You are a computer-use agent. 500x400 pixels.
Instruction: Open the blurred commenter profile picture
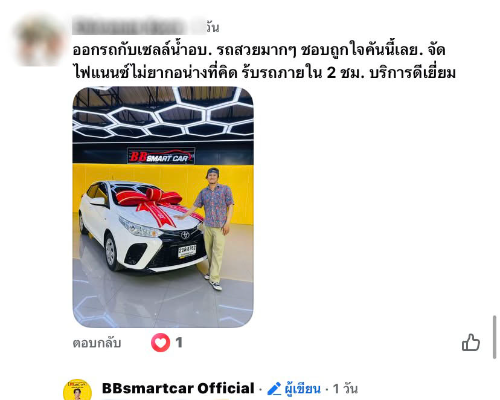click(40, 41)
